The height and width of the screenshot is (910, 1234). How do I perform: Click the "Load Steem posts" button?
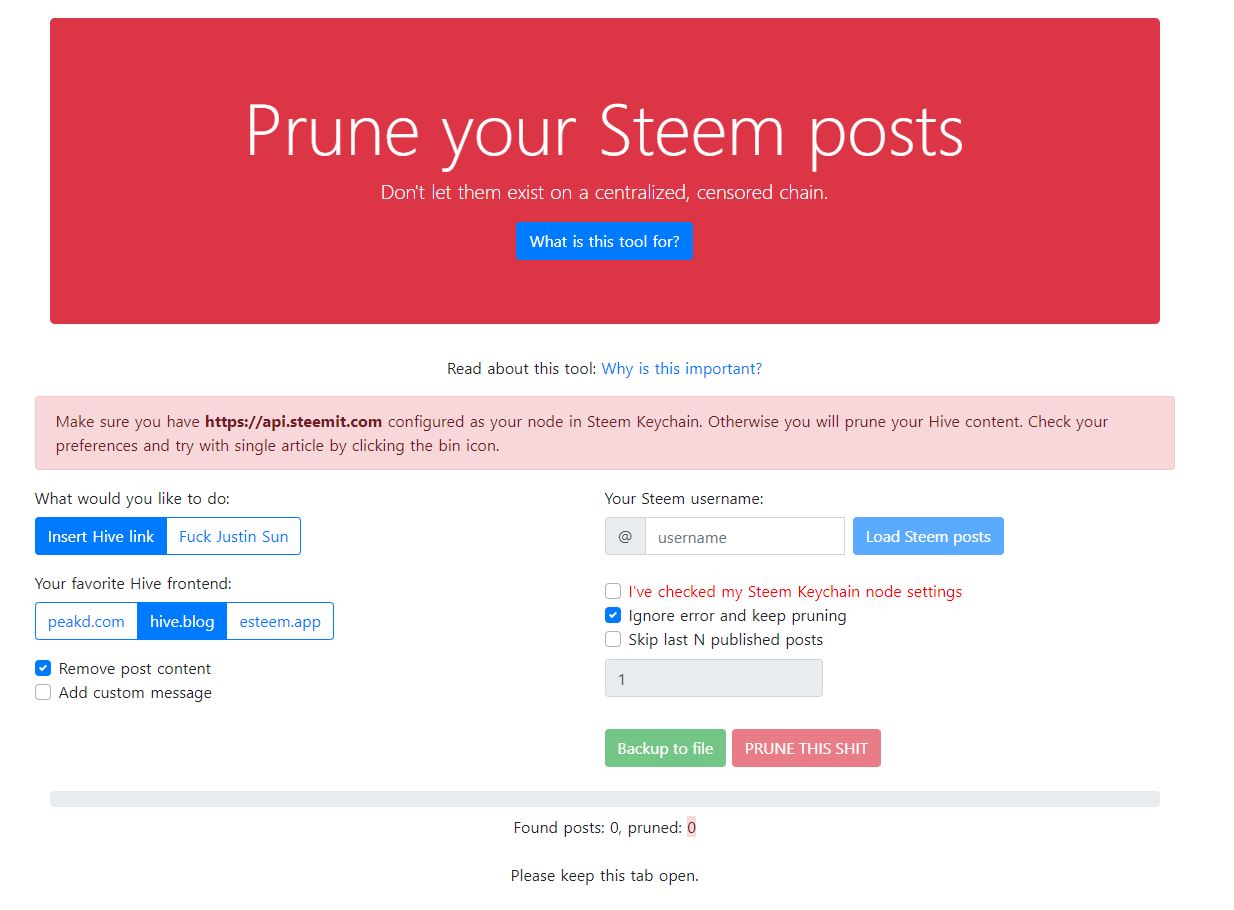pyautogui.click(x=928, y=536)
